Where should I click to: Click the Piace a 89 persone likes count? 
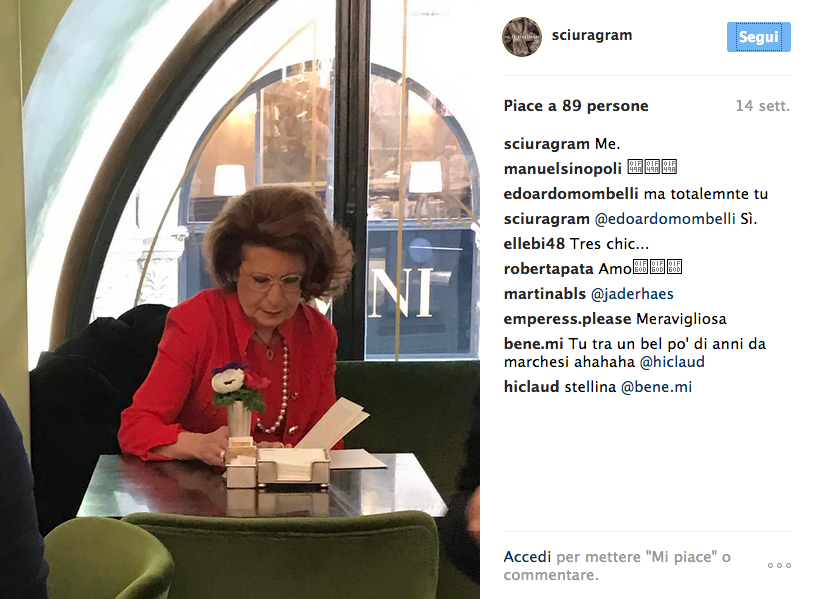click(x=576, y=106)
